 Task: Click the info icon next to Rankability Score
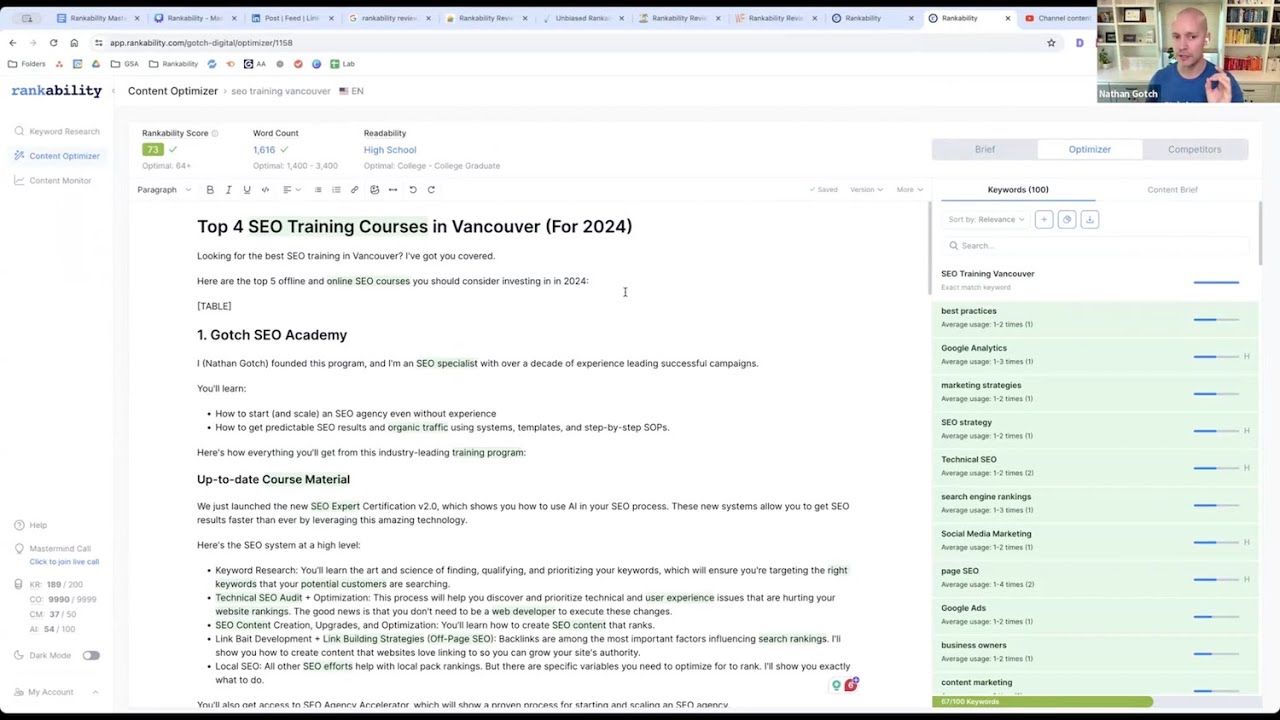[214, 133]
